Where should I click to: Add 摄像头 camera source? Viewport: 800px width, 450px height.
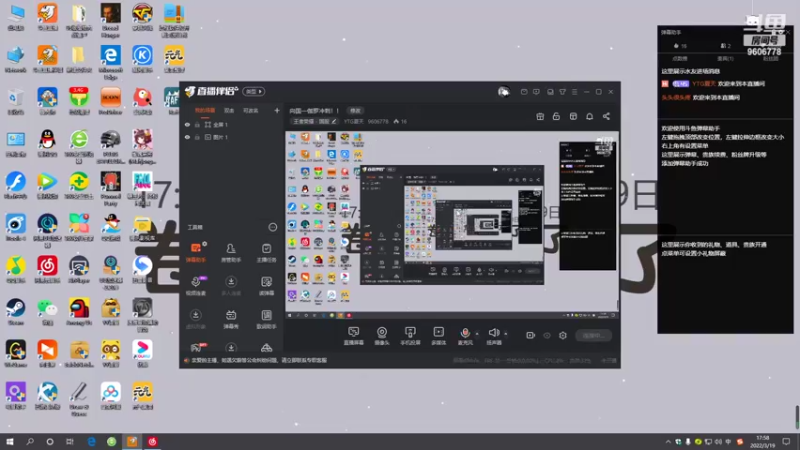click(382, 336)
